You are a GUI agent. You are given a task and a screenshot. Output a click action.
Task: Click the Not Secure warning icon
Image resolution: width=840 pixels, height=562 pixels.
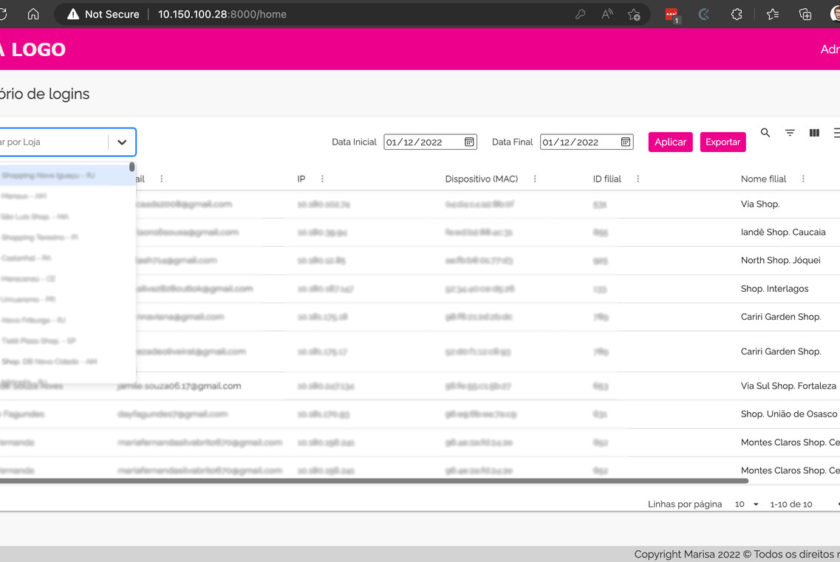pos(73,14)
